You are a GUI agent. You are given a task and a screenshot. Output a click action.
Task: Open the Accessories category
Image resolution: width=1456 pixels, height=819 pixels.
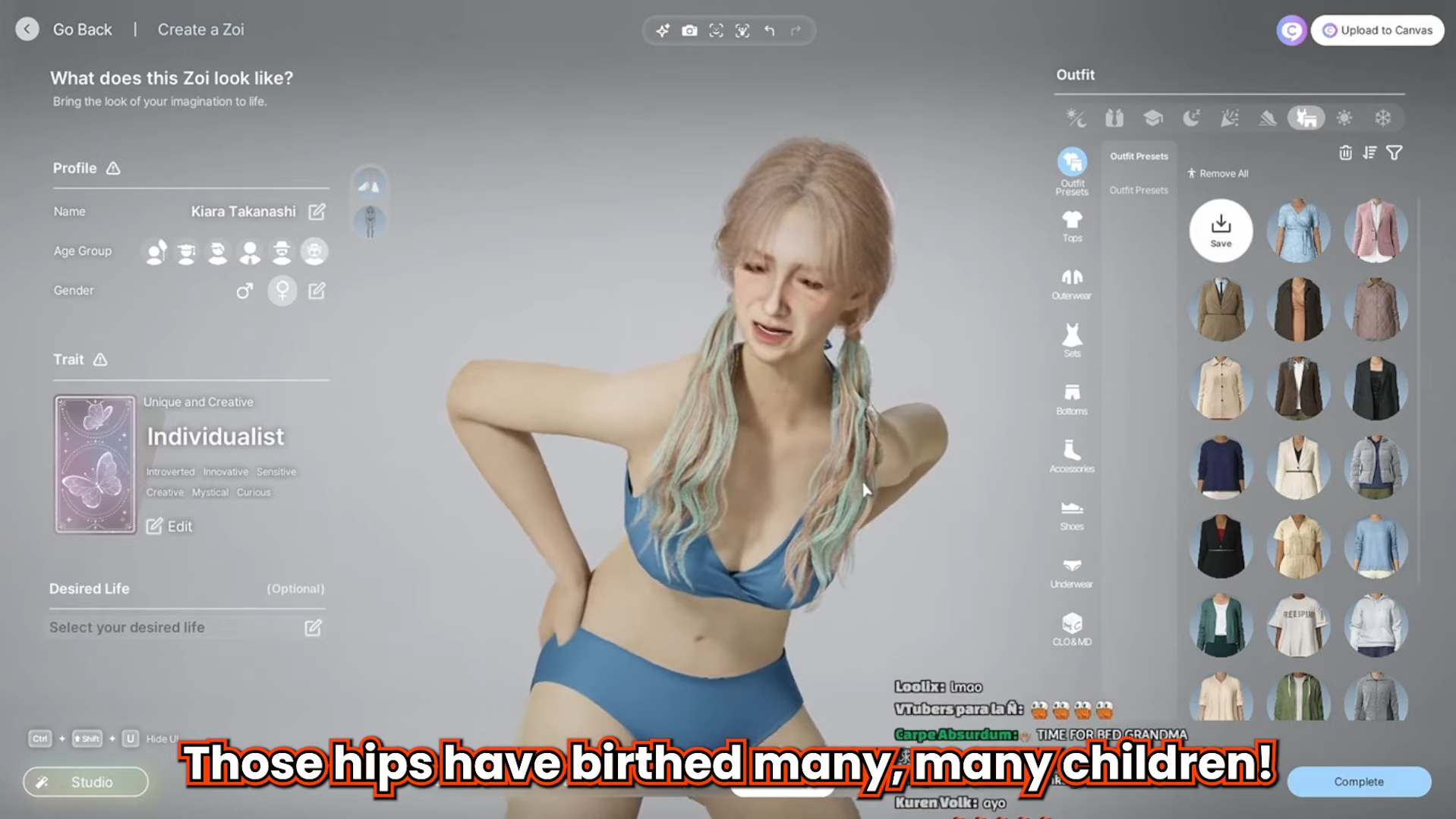1072,456
